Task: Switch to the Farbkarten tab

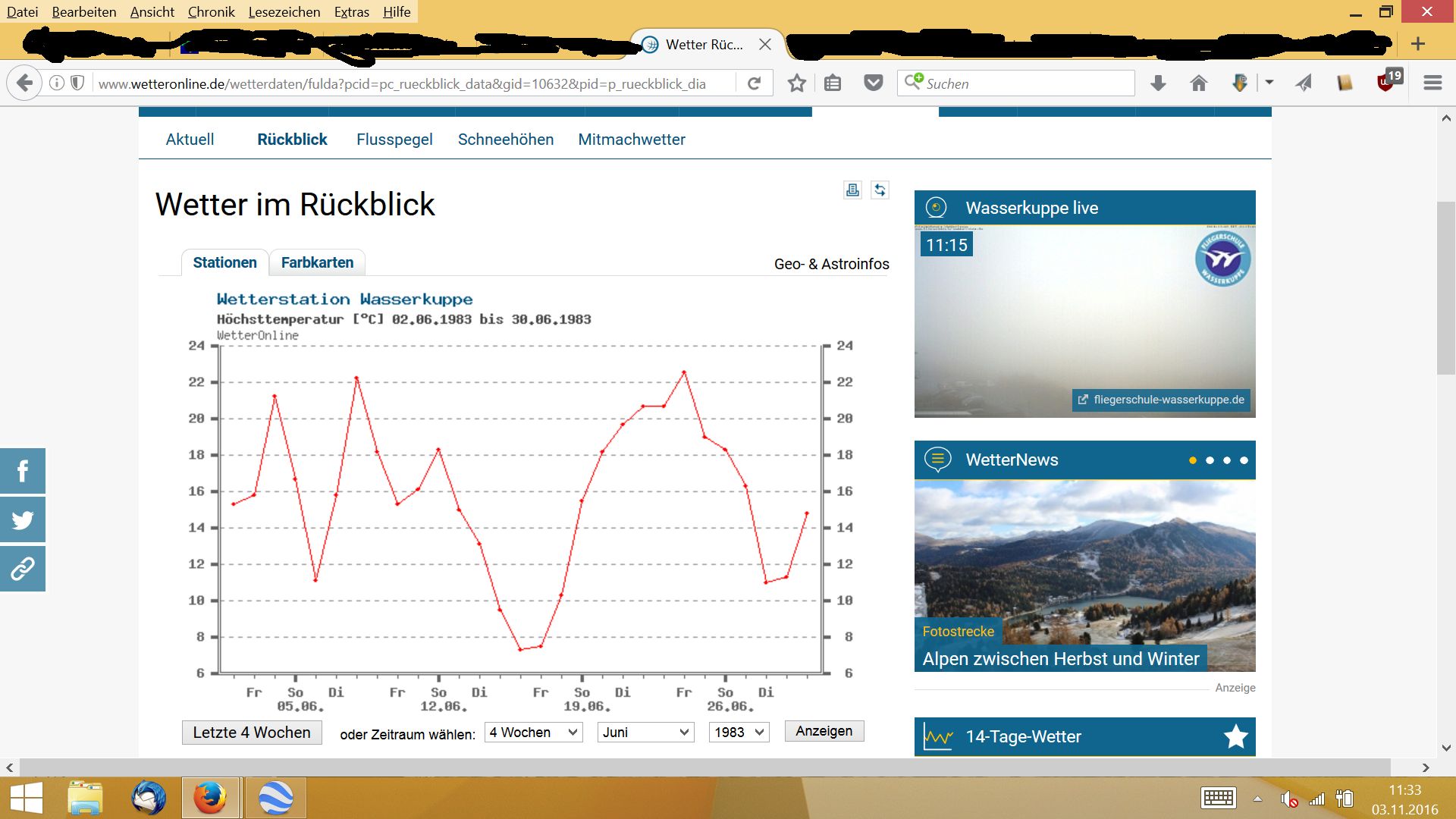Action: click(x=317, y=262)
